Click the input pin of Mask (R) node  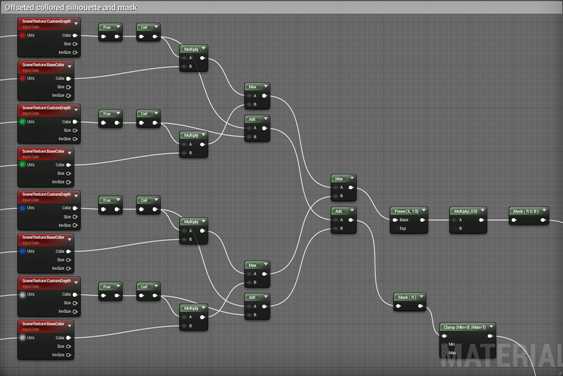[x=398, y=306]
